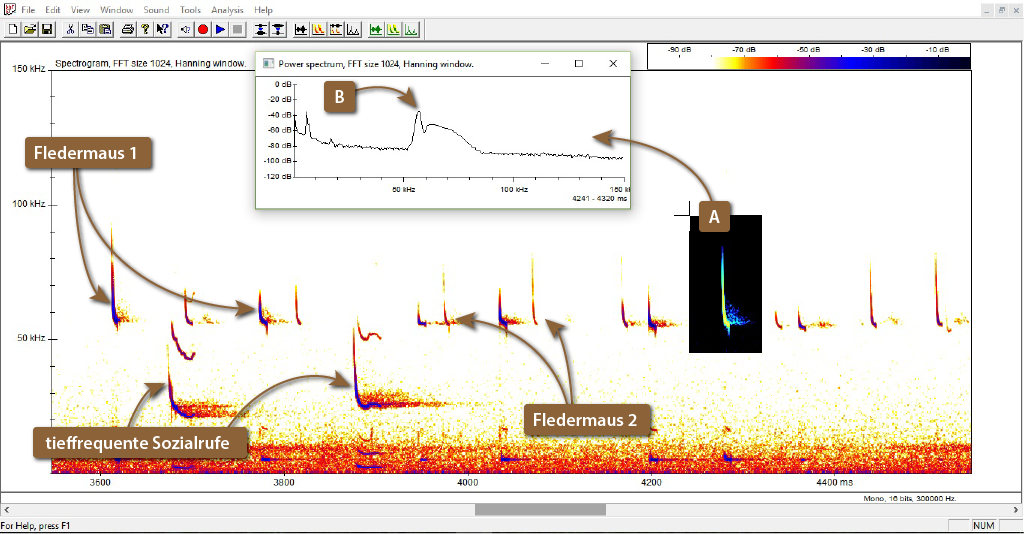This screenshot has width=1024, height=534.
Task: Click the horizontal scrollbar thumb
Action: [x=540, y=510]
